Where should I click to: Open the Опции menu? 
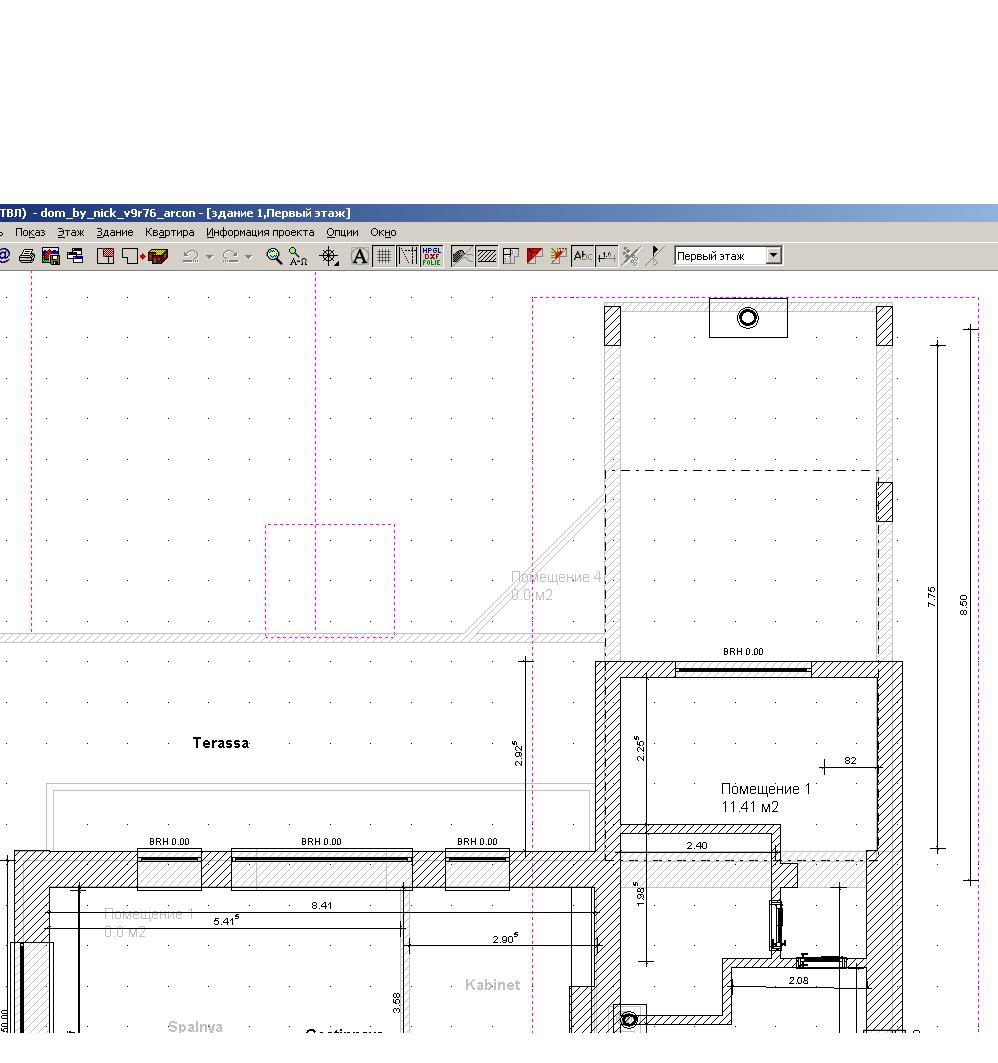[x=342, y=233]
